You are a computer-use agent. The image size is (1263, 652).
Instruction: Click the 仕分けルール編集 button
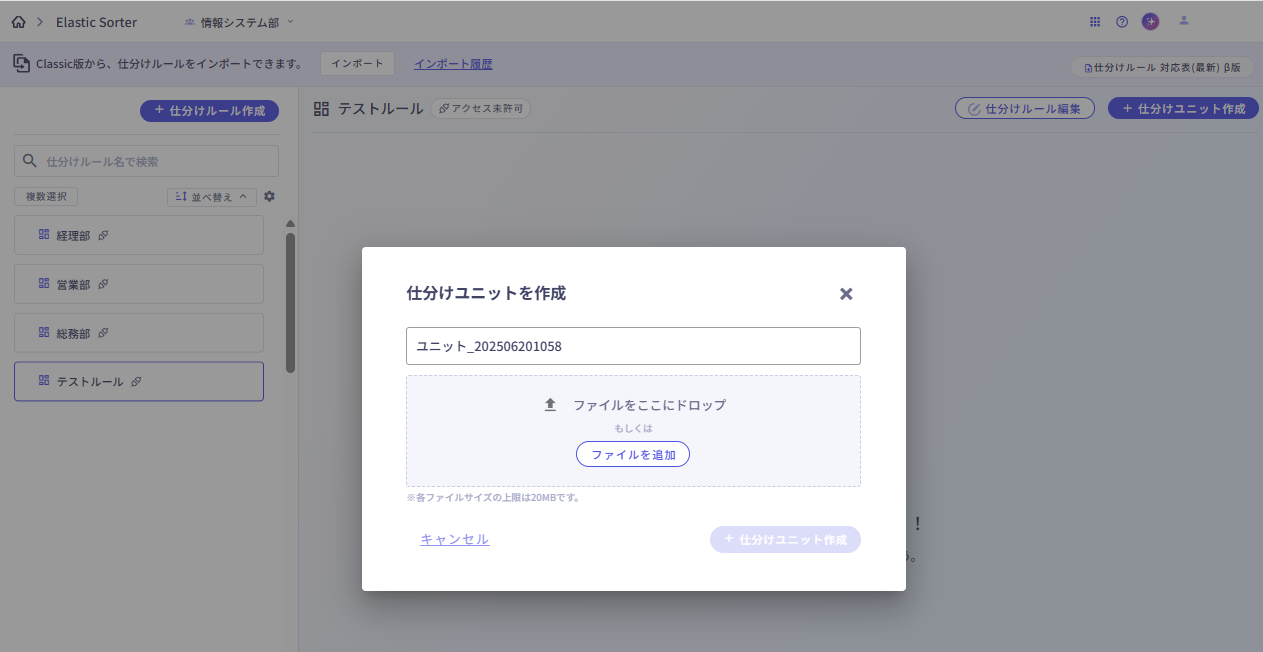coord(1025,108)
